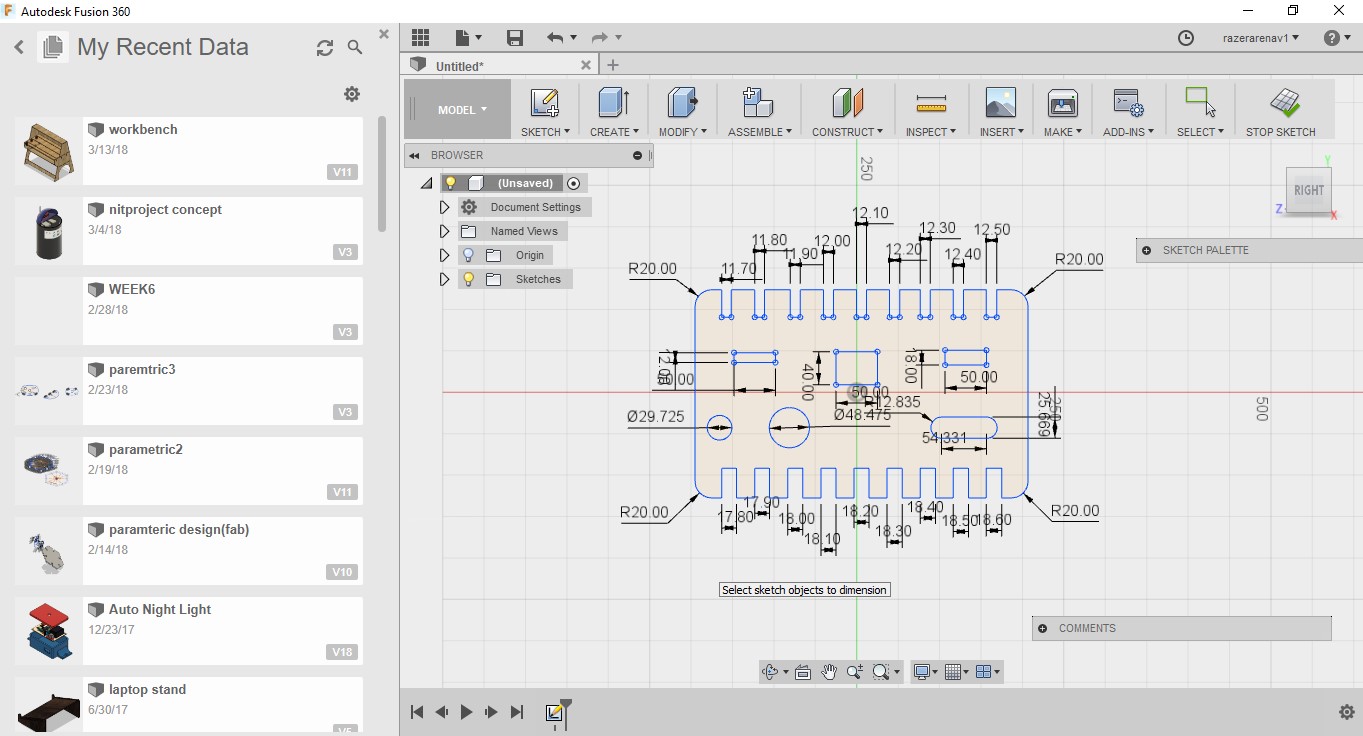This screenshot has width=1363, height=736.
Task: Expand the Sketch Palette panel
Action: [x=1147, y=251]
